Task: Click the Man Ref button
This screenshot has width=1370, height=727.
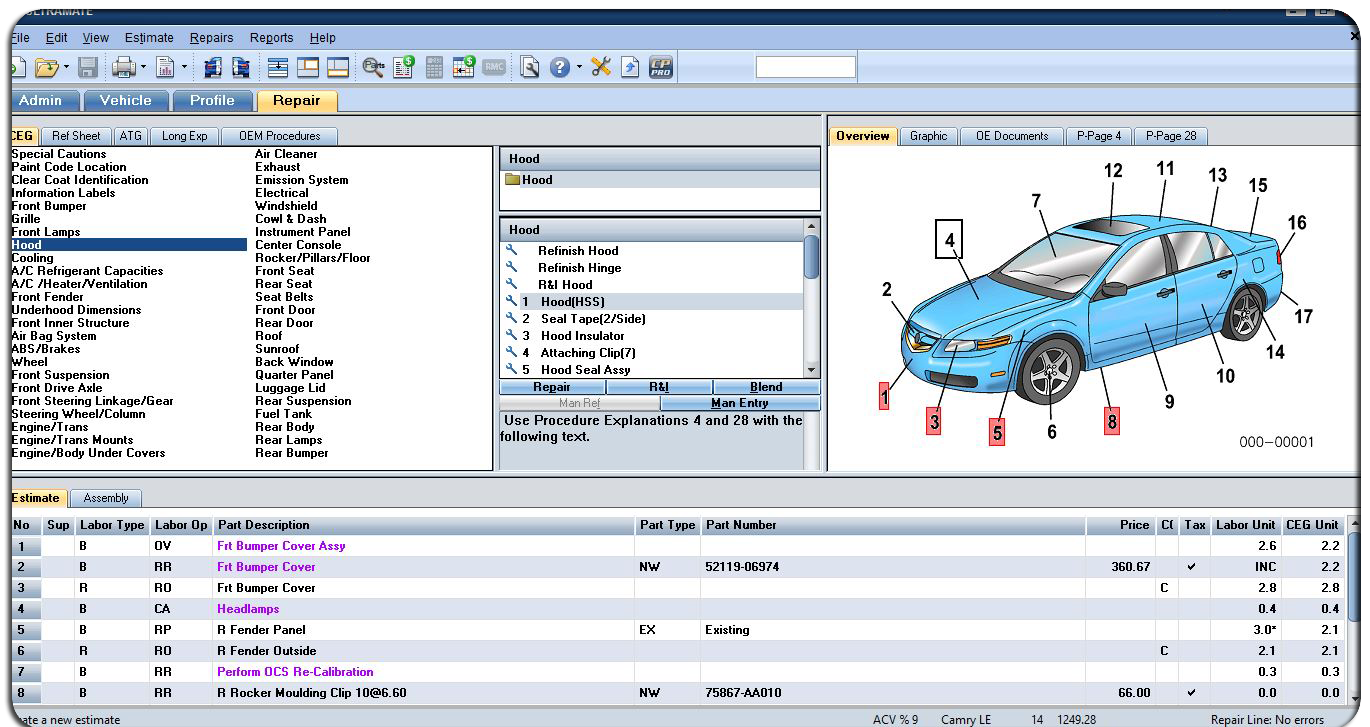Action: click(580, 403)
